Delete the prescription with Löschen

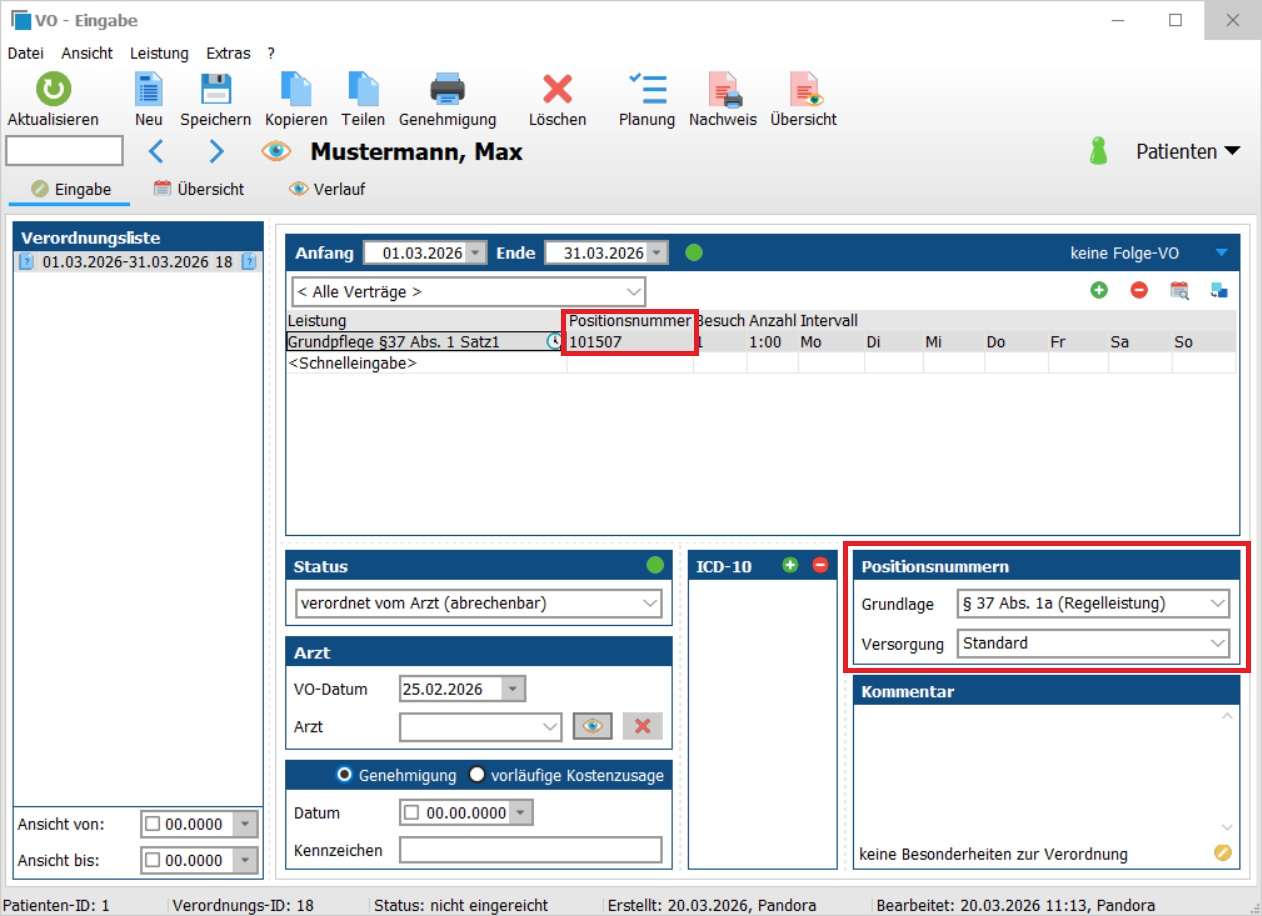[x=557, y=90]
